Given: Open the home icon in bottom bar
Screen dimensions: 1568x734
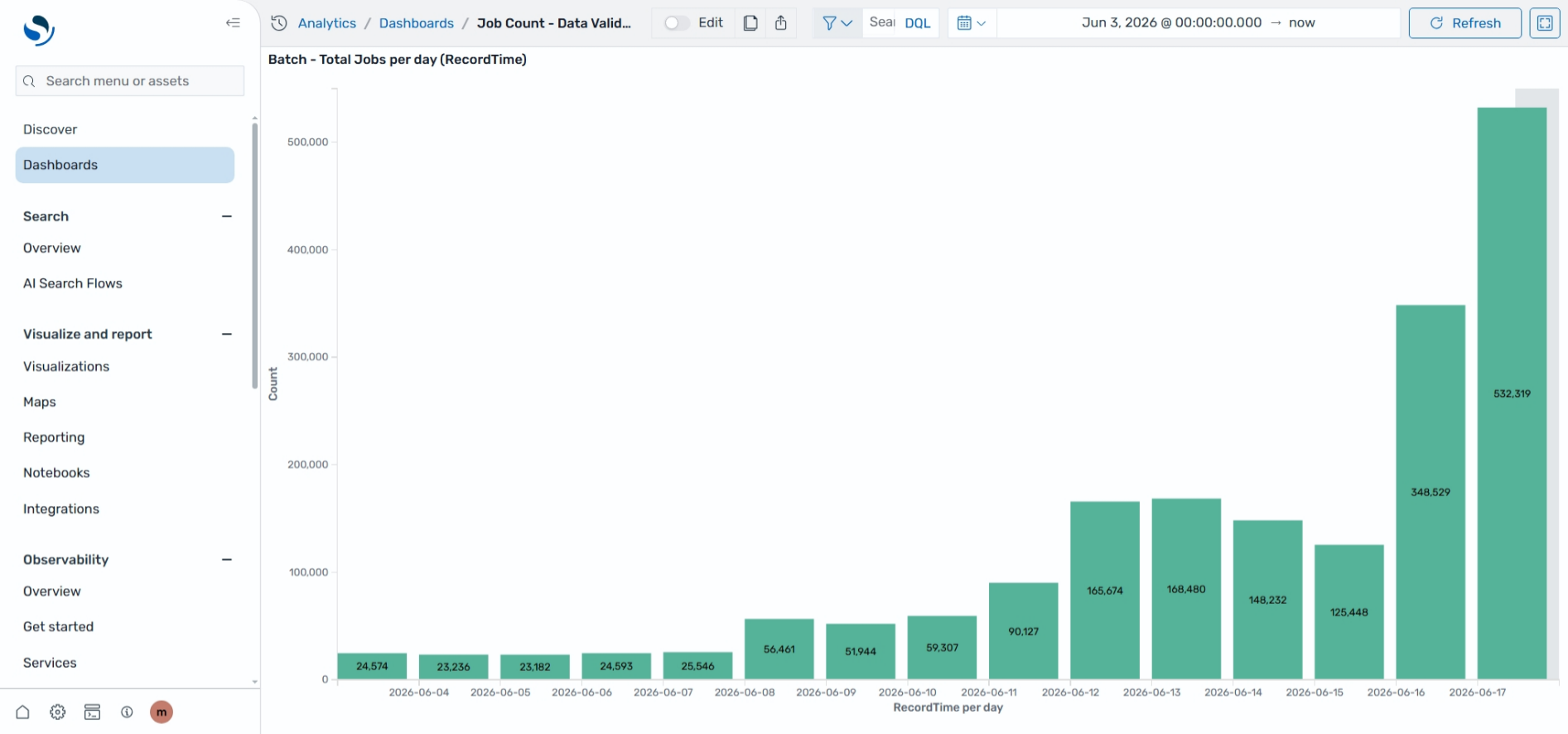Looking at the screenshot, I should [23, 712].
